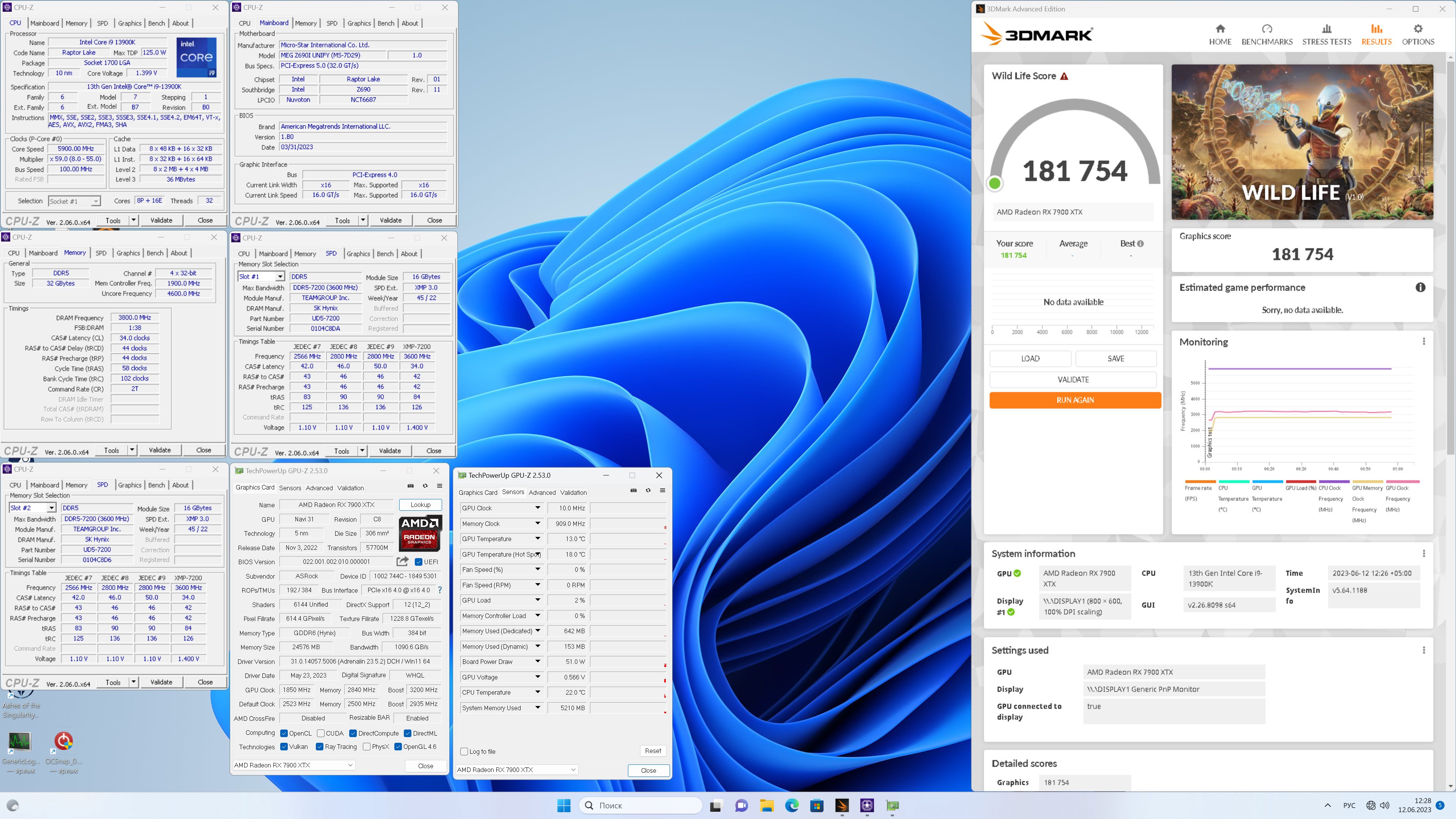
Task: Open 3DMark HOME section
Action: 1220,35
